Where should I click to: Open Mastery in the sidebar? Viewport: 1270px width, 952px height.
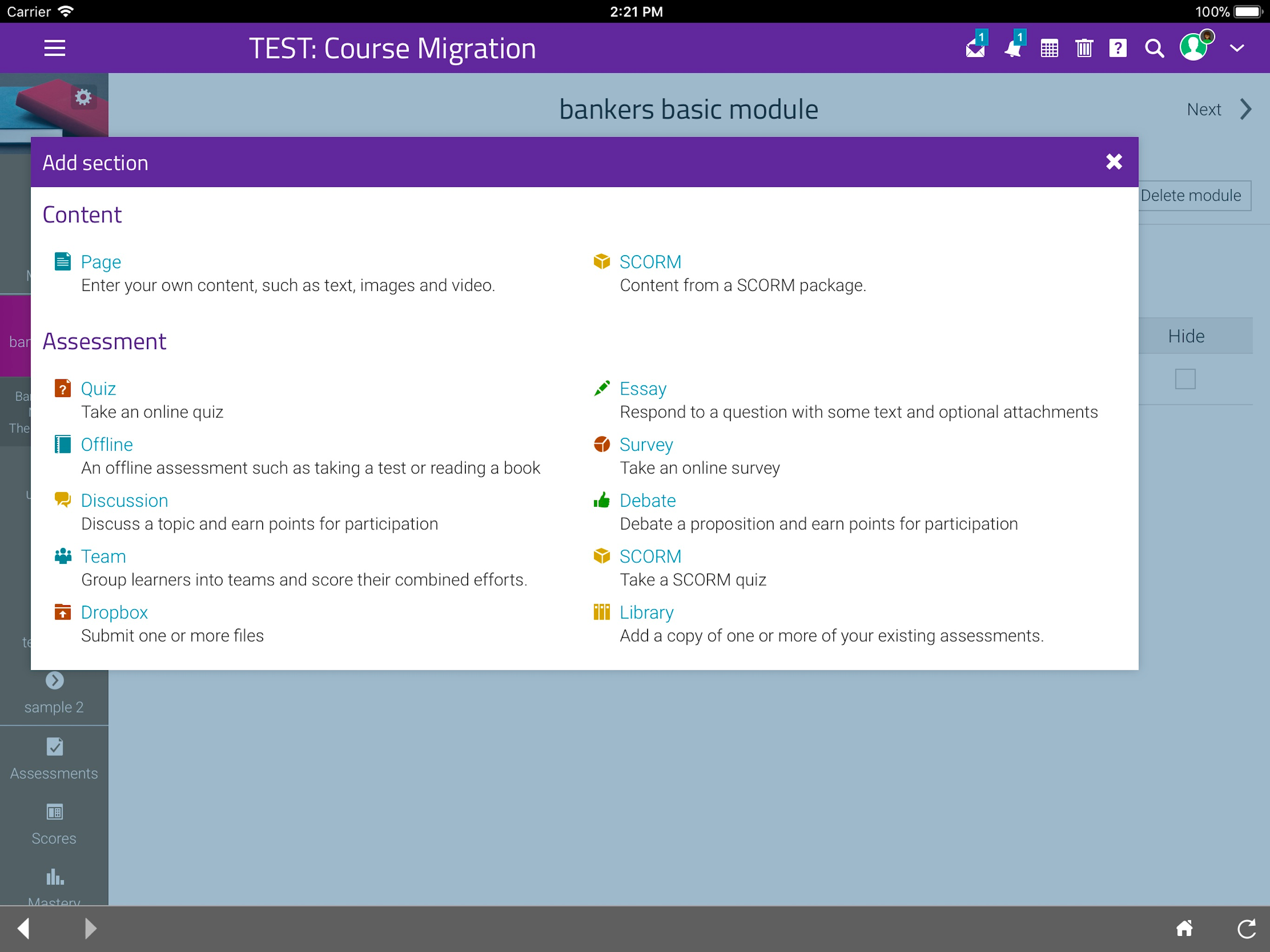pos(54,887)
